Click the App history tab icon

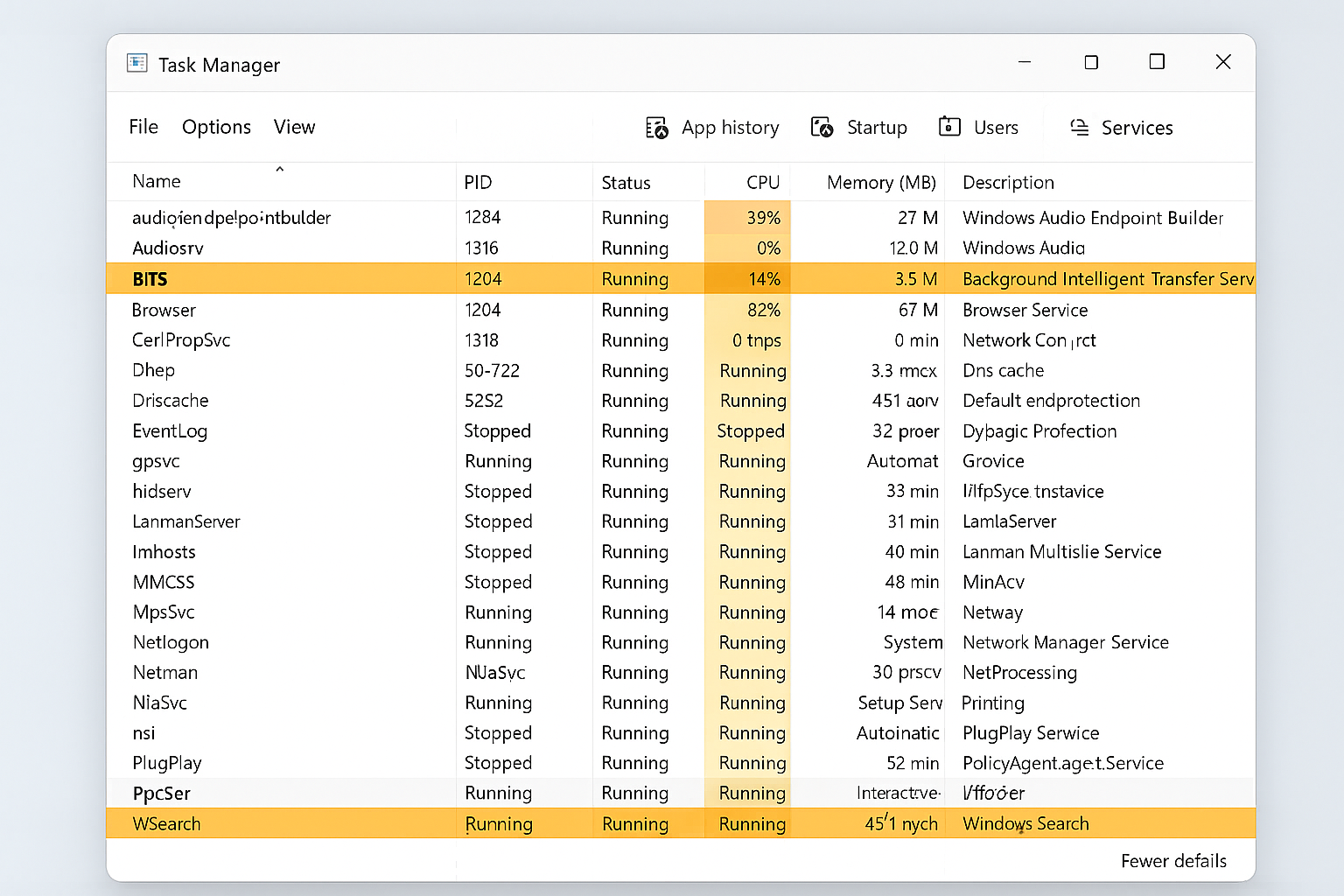point(656,128)
